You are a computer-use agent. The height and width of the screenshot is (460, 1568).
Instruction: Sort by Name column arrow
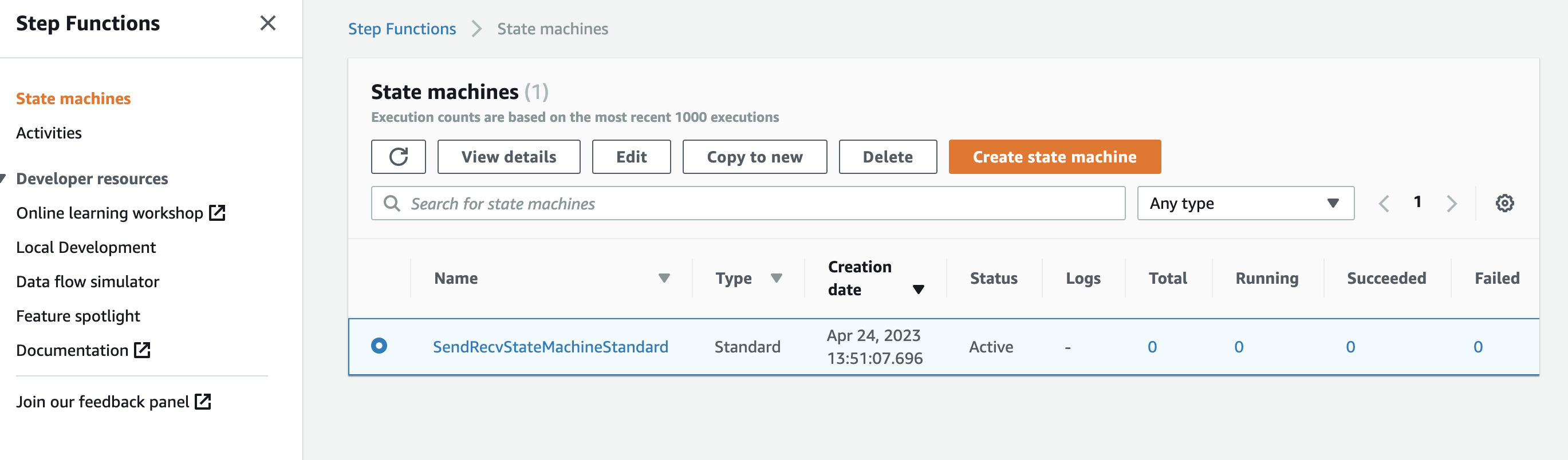pos(664,279)
